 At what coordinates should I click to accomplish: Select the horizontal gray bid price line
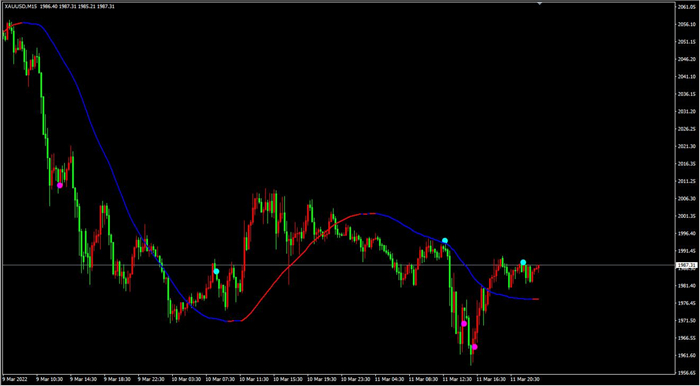click(x=339, y=265)
